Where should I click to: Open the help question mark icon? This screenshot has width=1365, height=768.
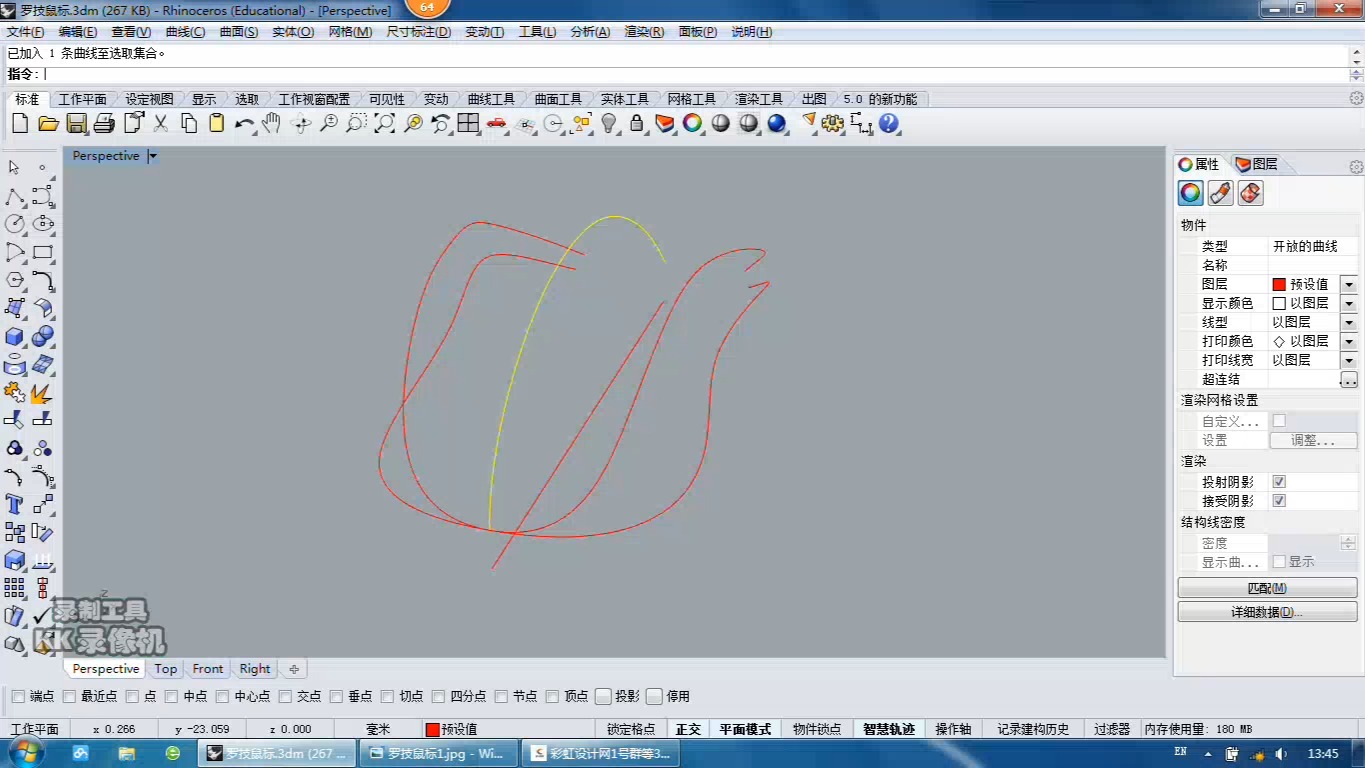889,124
